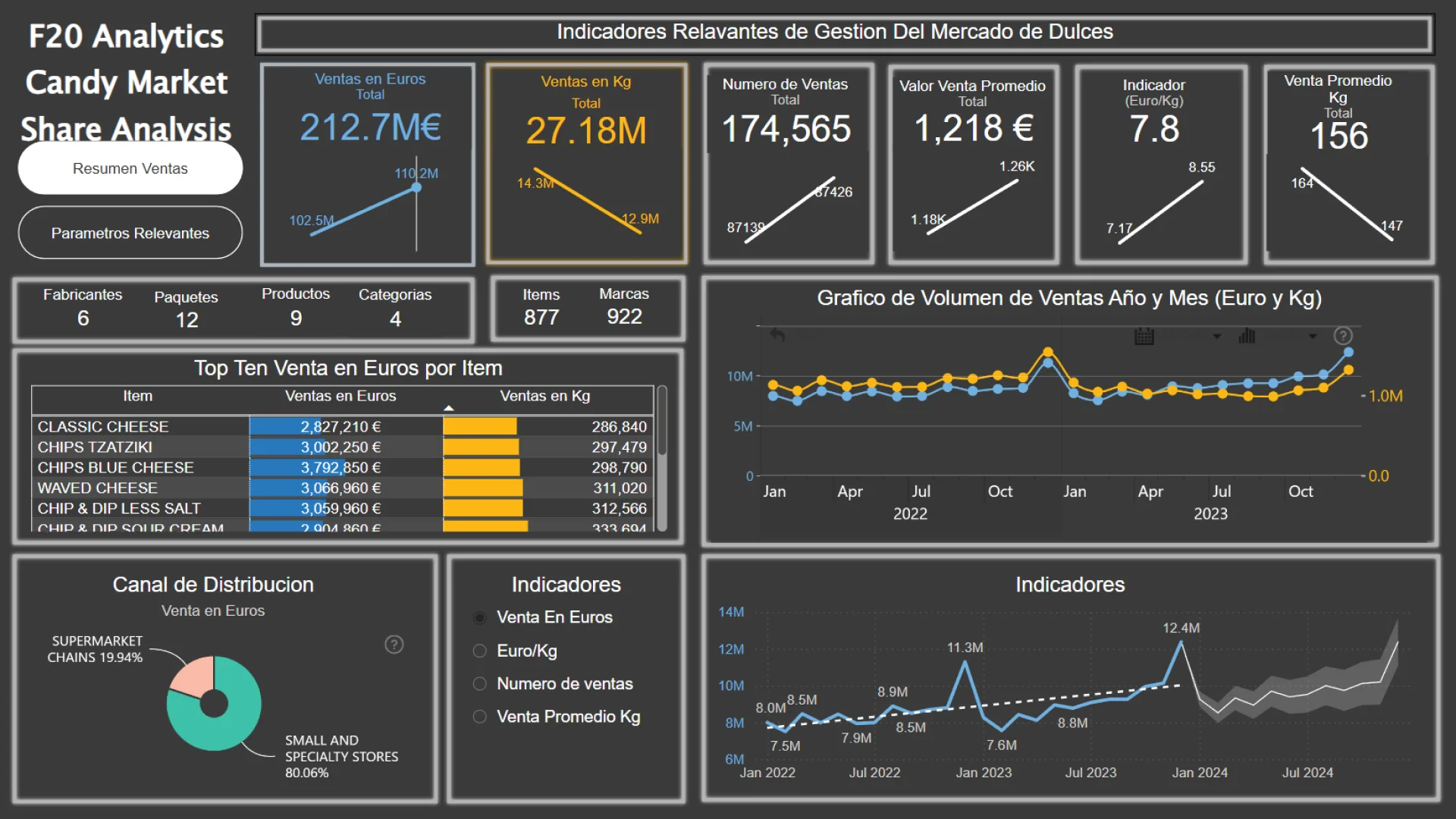Click the Indicador Euro/Kg 7.8 value

[1154, 129]
